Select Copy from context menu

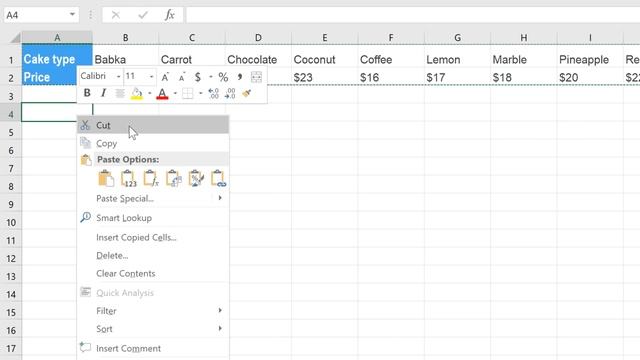coord(153,143)
